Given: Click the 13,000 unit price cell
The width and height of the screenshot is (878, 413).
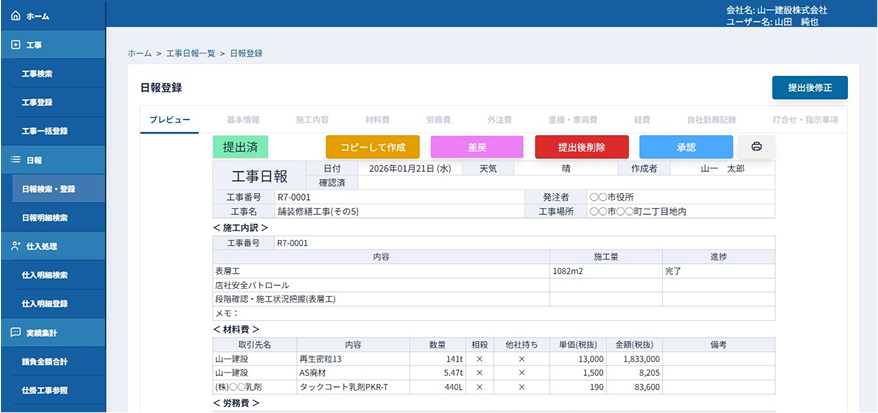Looking at the screenshot, I should pyautogui.click(x=578, y=359).
